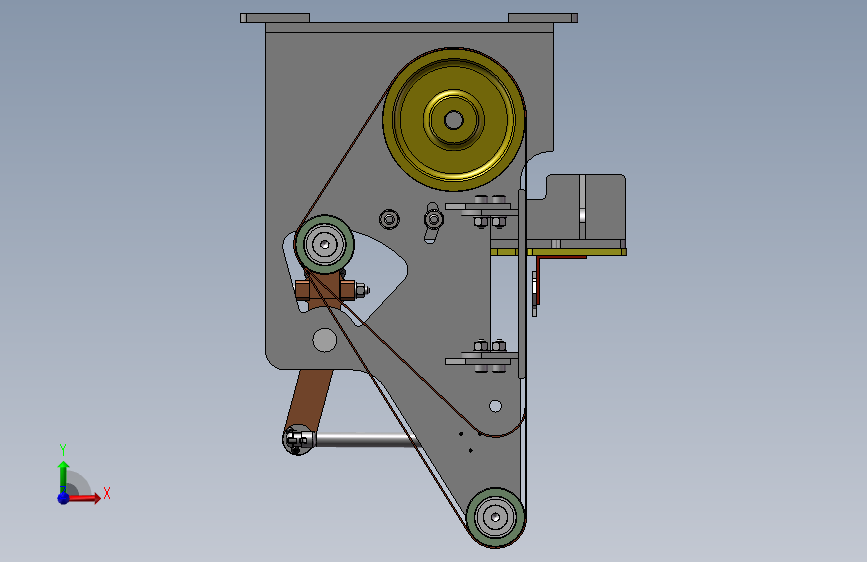
Task: Select the bottom green roller
Action: click(495, 517)
